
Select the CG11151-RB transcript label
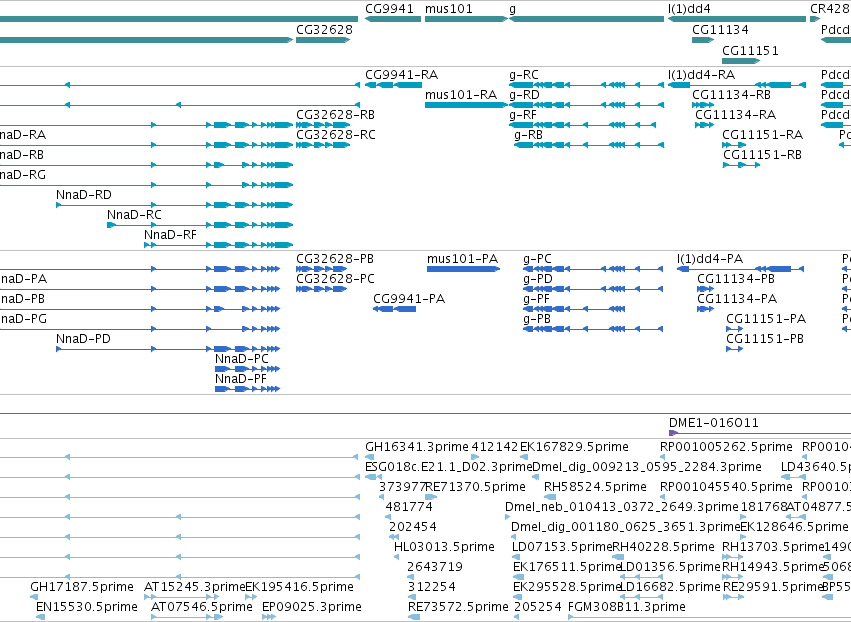point(762,155)
